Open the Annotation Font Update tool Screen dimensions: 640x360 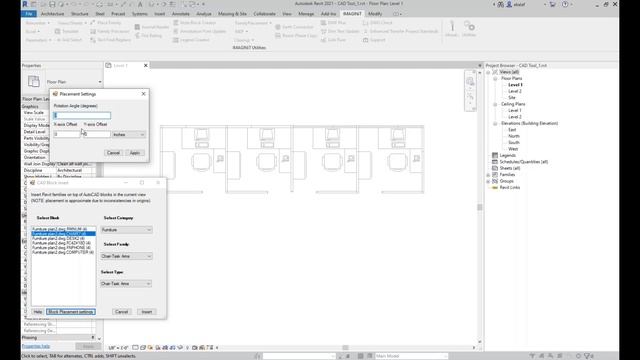point(200,31)
